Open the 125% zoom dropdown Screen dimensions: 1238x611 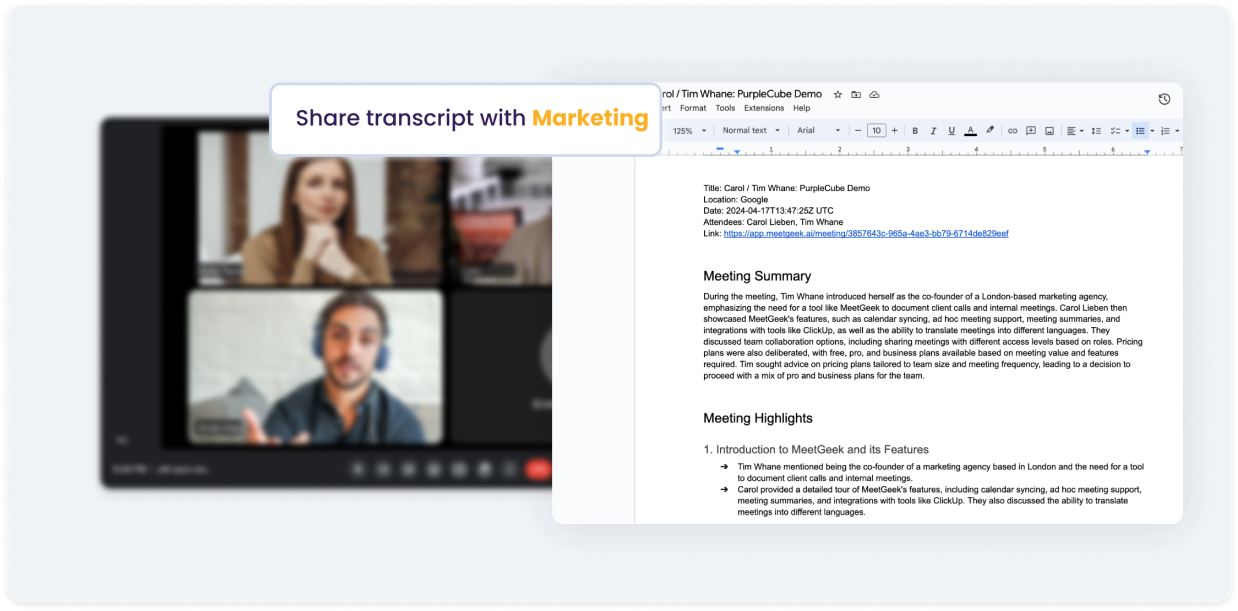(689, 130)
